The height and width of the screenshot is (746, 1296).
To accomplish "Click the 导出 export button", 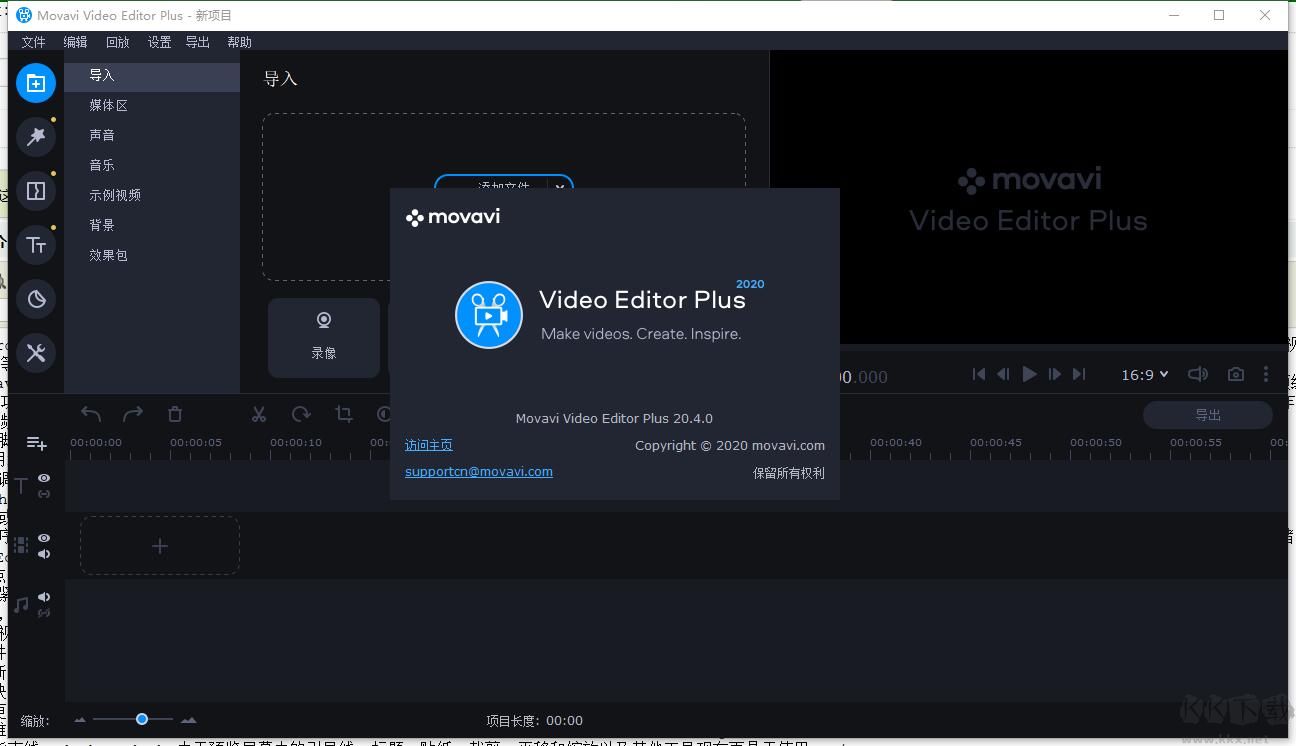I will (1207, 415).
